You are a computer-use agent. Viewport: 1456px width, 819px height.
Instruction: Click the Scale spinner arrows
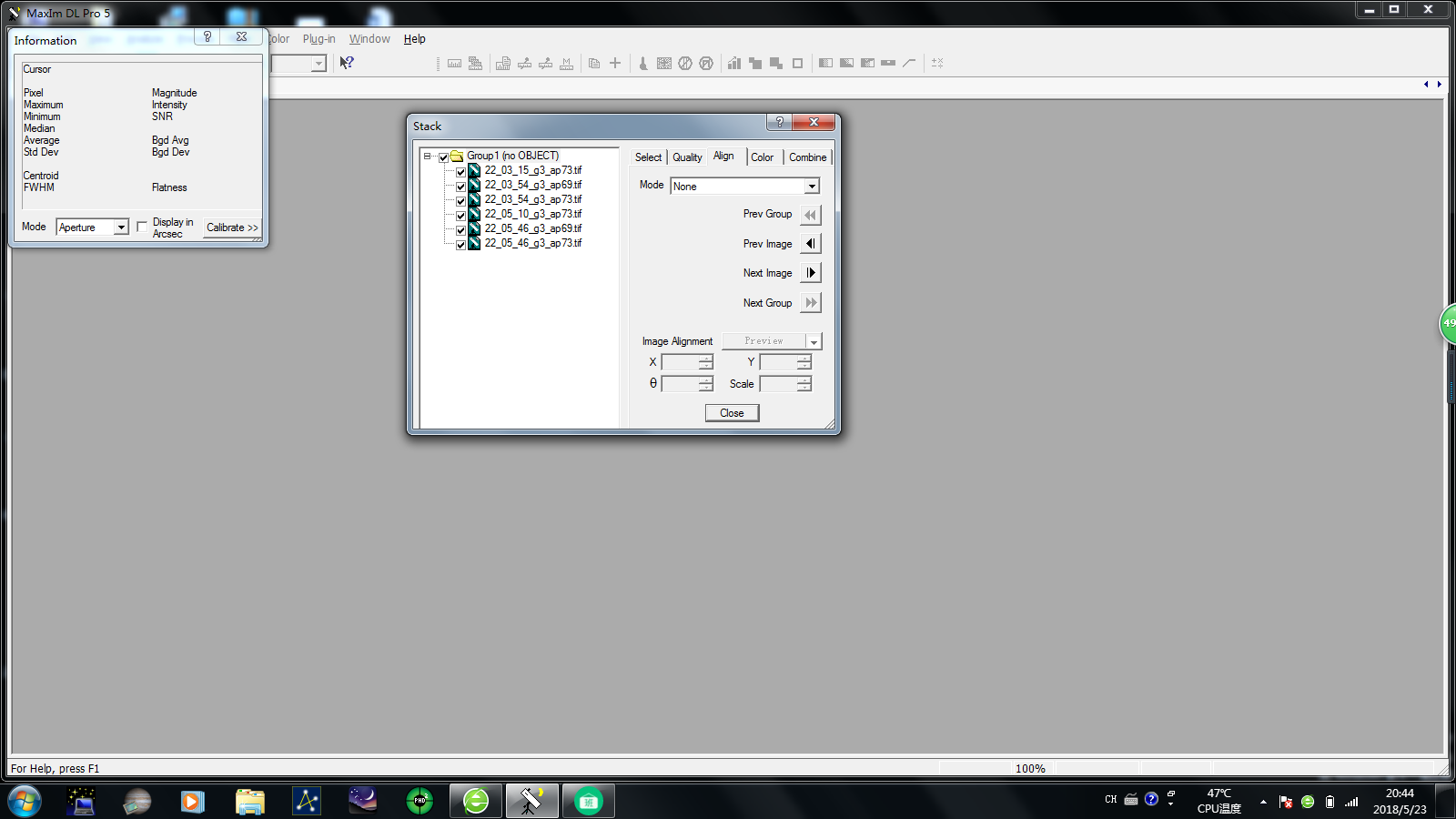(804, 384)
